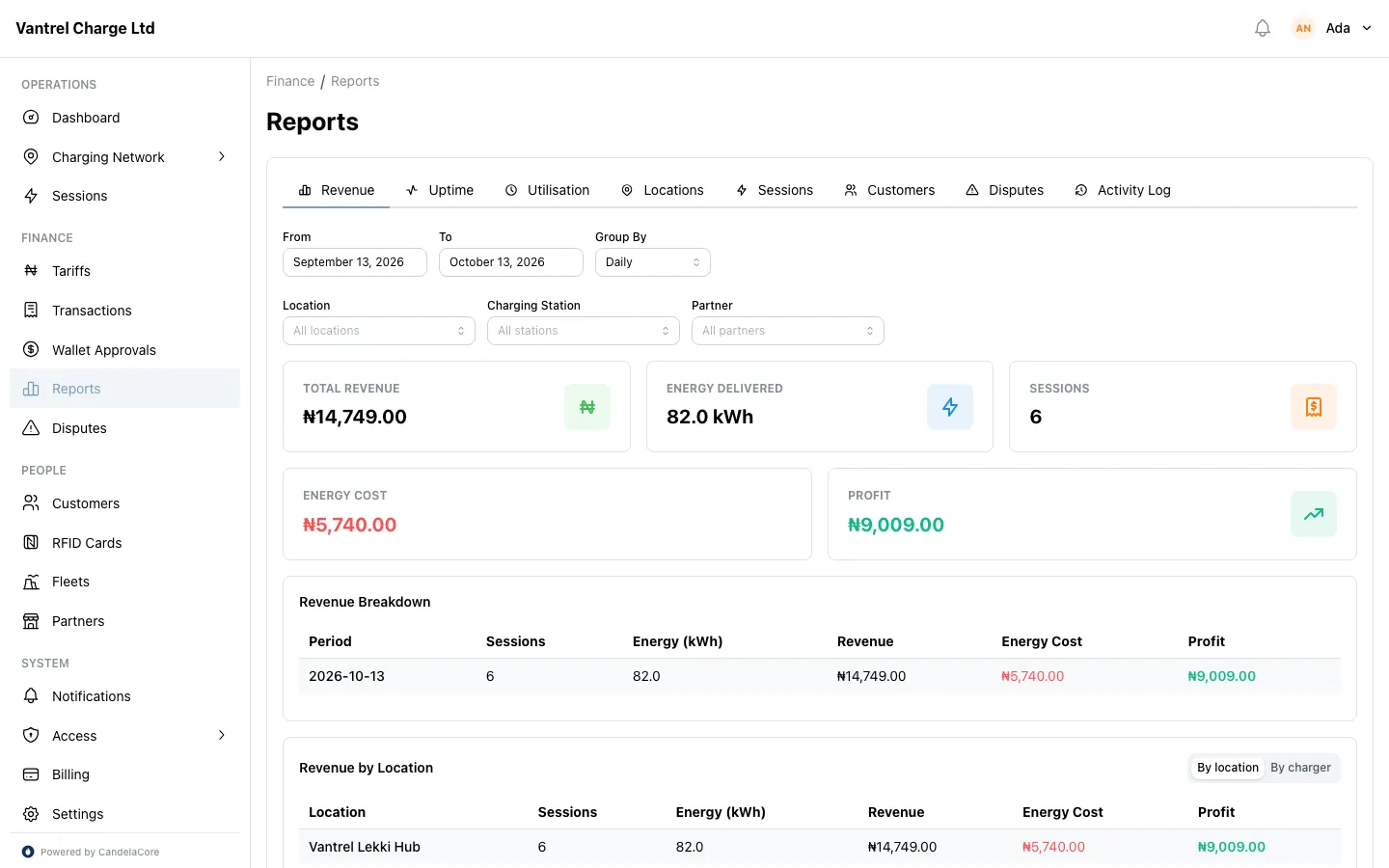Click the blue bolt icon on Energy Delivered card

click(950, 407)
